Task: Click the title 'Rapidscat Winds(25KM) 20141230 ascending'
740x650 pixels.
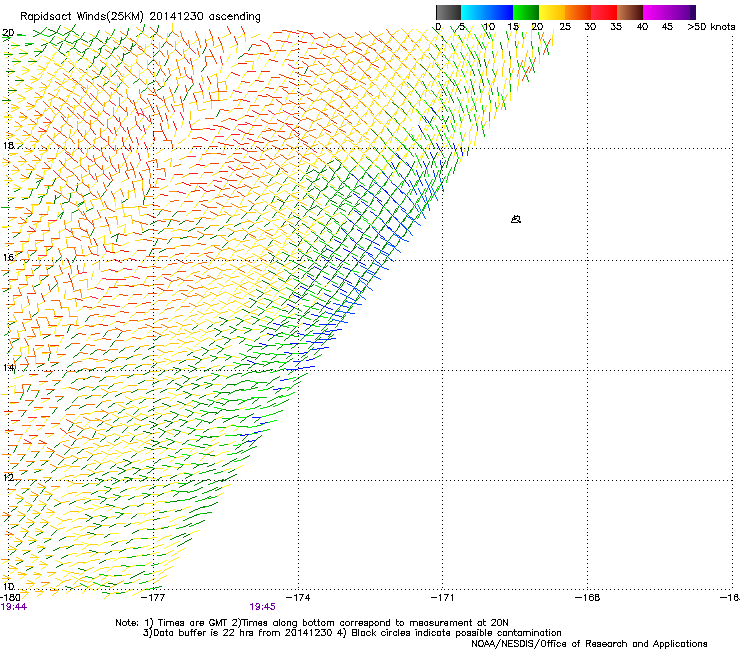Action: (140, 17)
